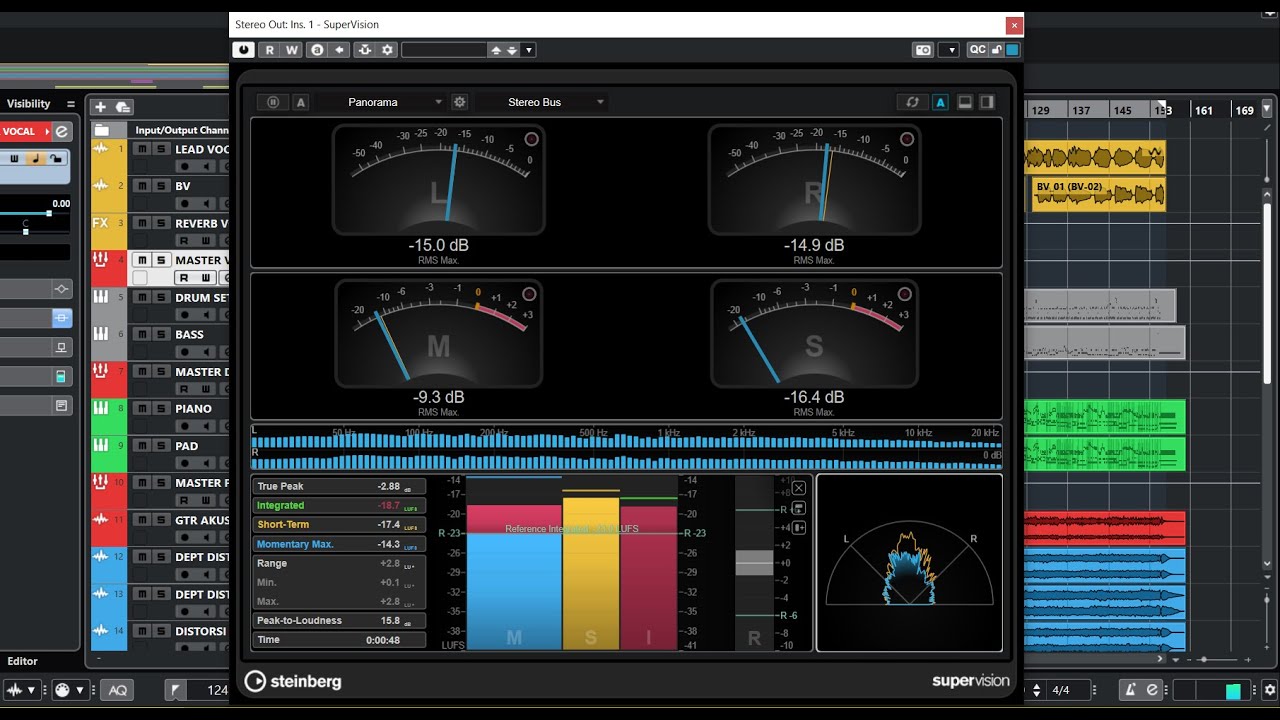
Task: Toggle quick controls lock icon
Action: click(997, 50)
